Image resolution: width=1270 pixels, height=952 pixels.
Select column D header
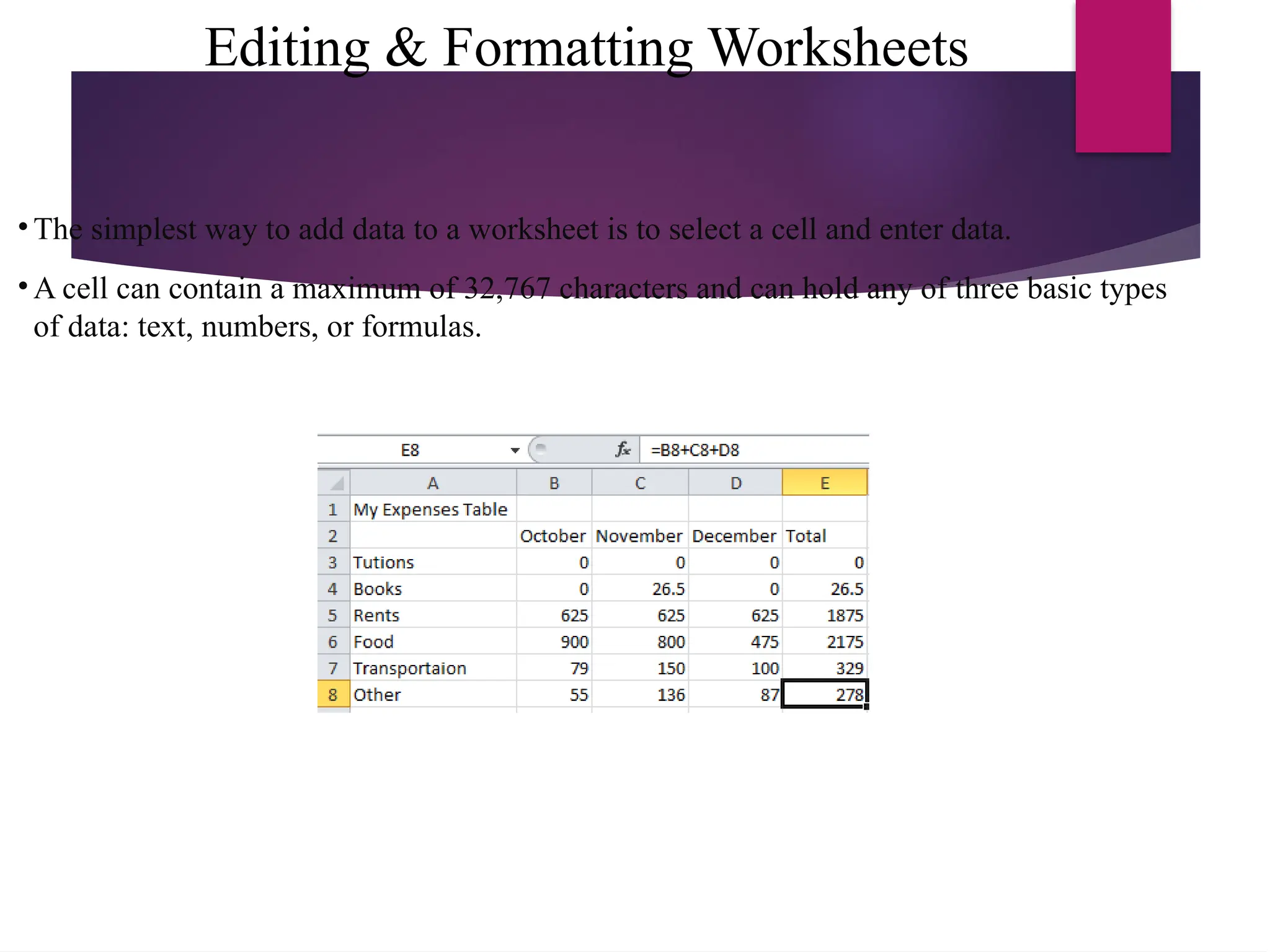735,483
